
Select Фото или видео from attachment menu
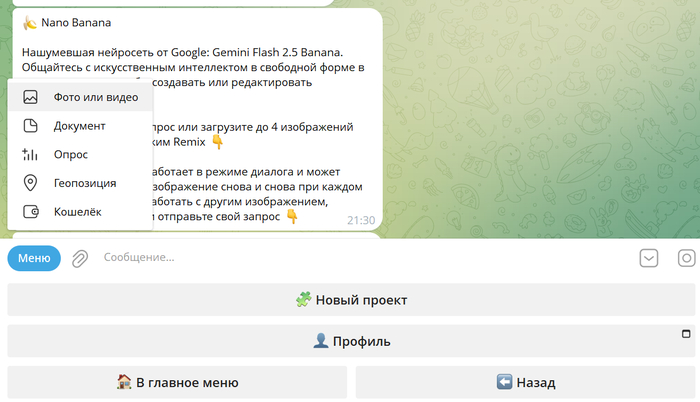coord(96,98)
